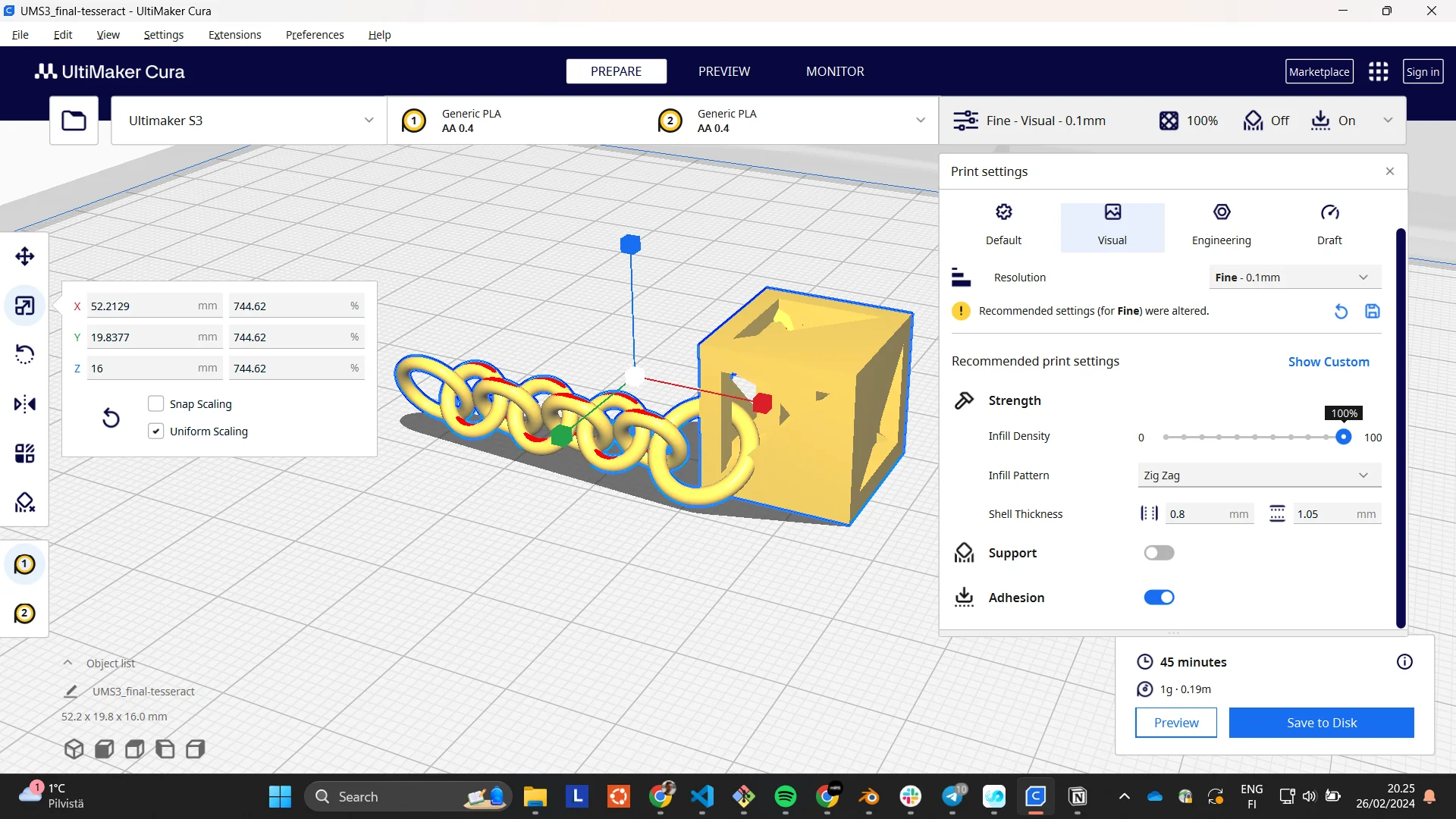
Task: Enable Snap Scaling checkbox
Action: (156, 404)
